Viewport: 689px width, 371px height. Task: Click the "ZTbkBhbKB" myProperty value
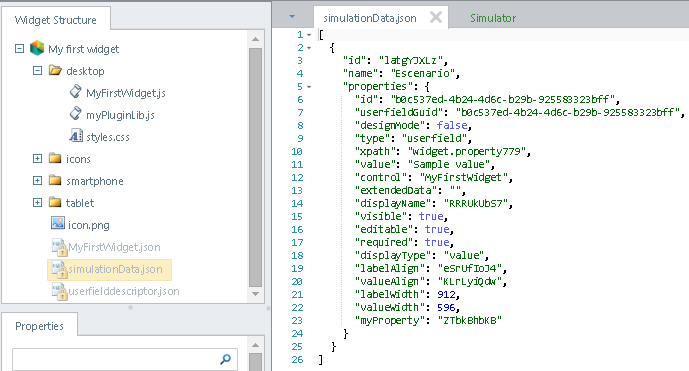coord(469,320)
